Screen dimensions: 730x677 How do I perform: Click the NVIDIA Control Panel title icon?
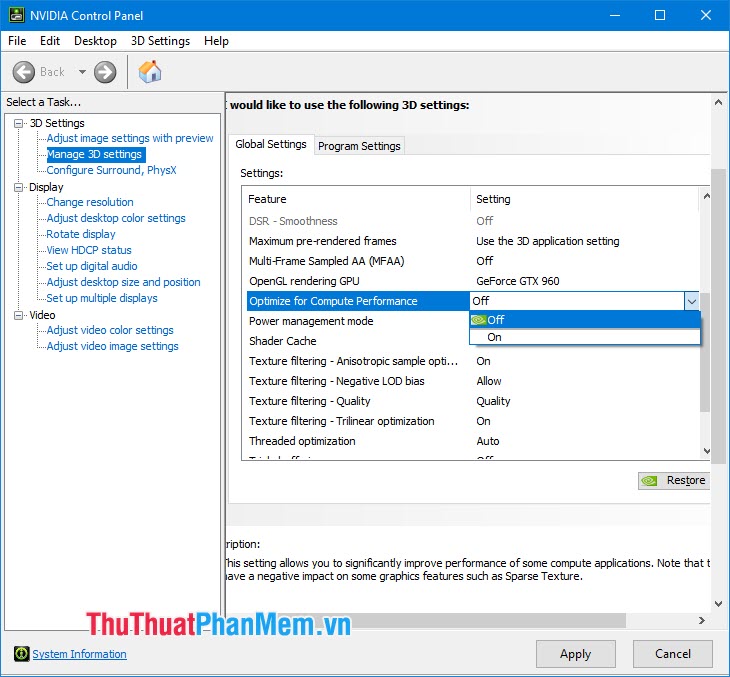16,15
